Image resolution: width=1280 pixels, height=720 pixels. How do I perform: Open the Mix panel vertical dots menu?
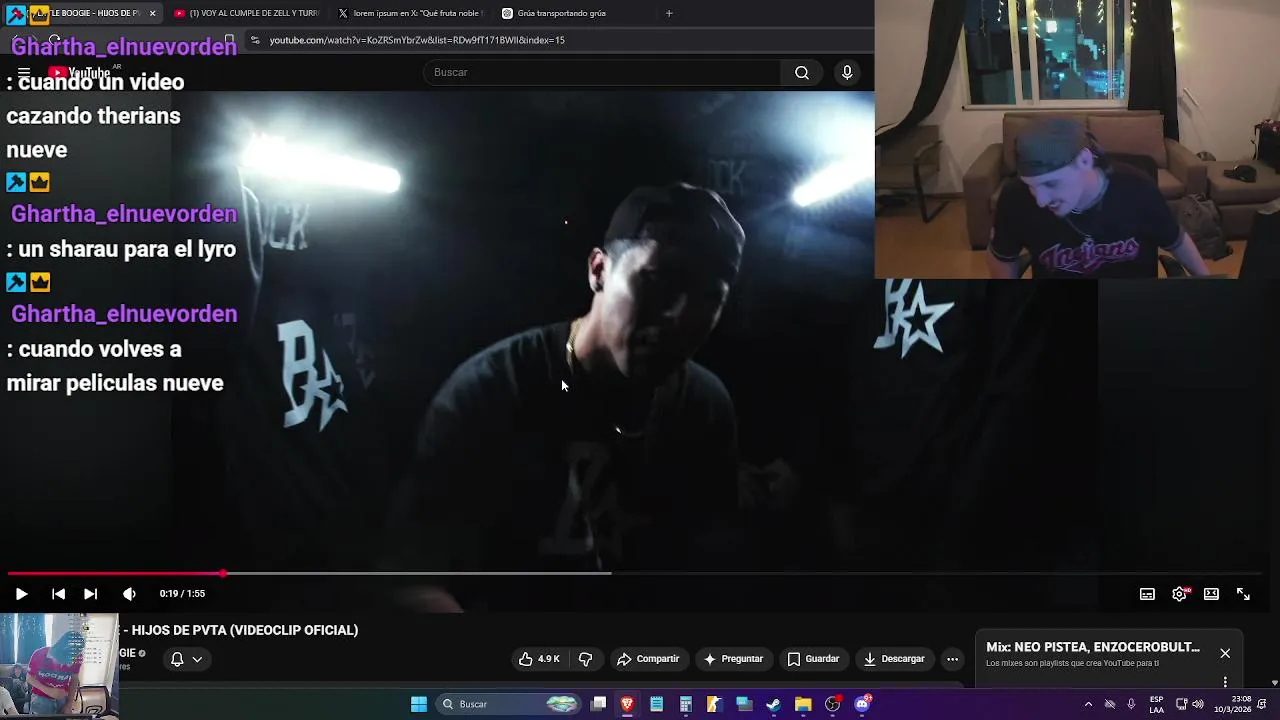point(1225,682)
